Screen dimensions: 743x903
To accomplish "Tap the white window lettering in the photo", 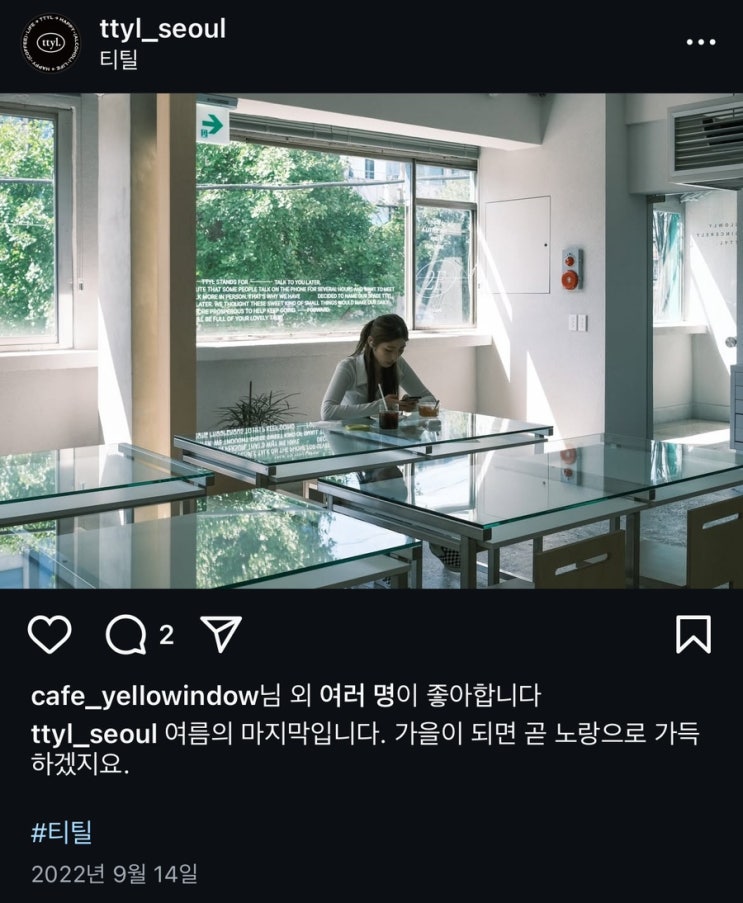I will [x=294, y=300].
